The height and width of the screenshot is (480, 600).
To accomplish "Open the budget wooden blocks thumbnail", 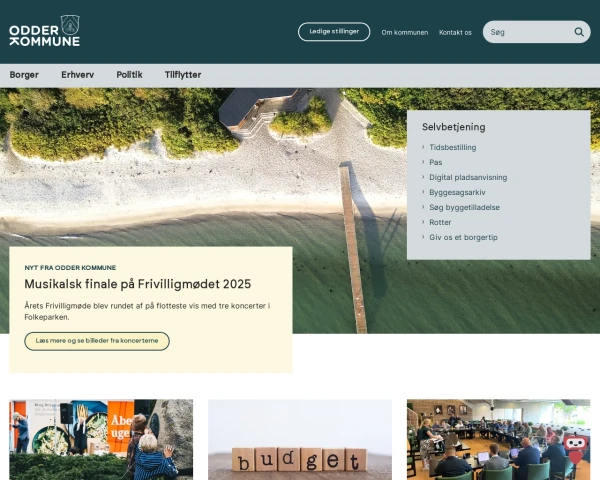I will click(300, 440).
